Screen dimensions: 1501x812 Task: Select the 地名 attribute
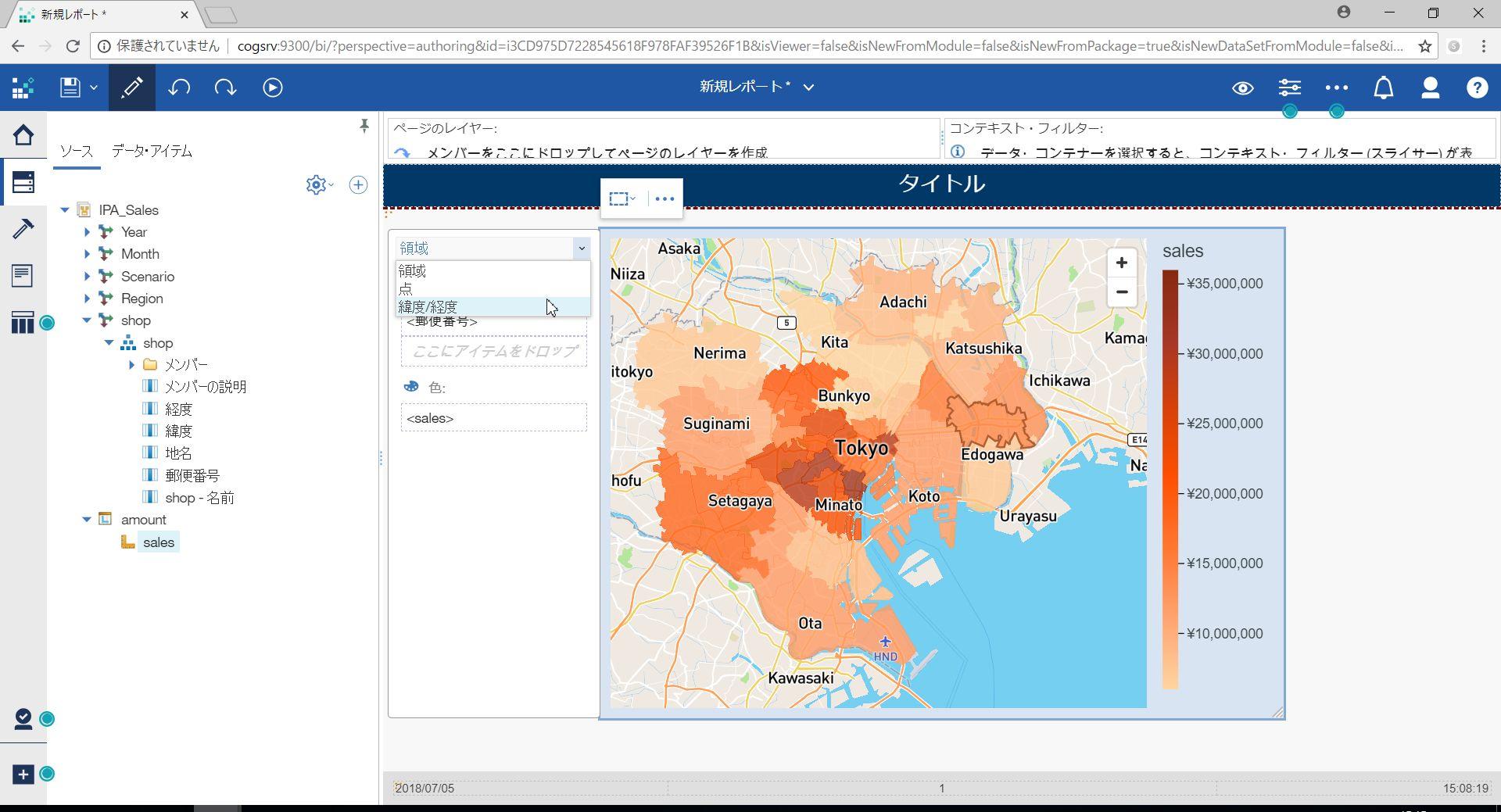(178, 453)
